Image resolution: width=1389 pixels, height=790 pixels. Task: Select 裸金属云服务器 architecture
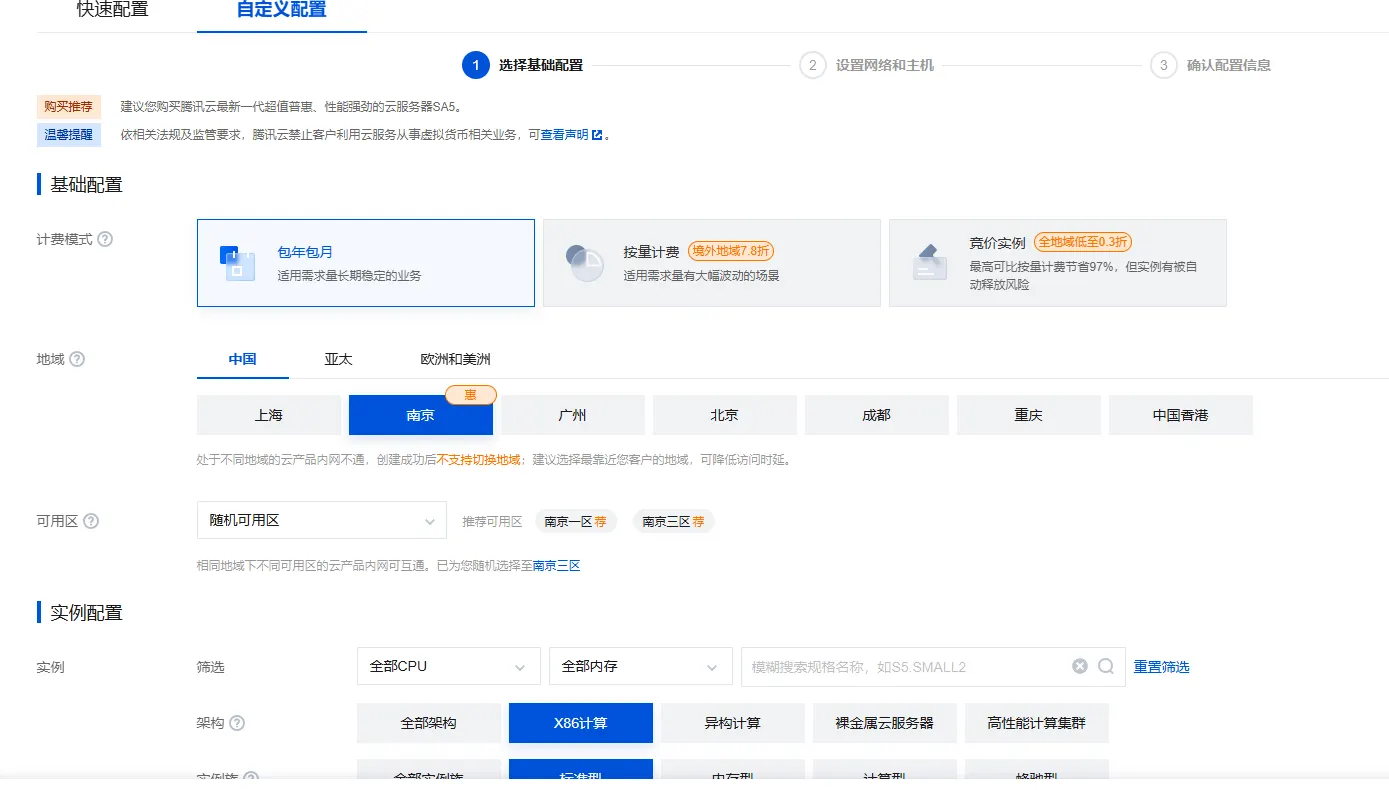point(885,723)
